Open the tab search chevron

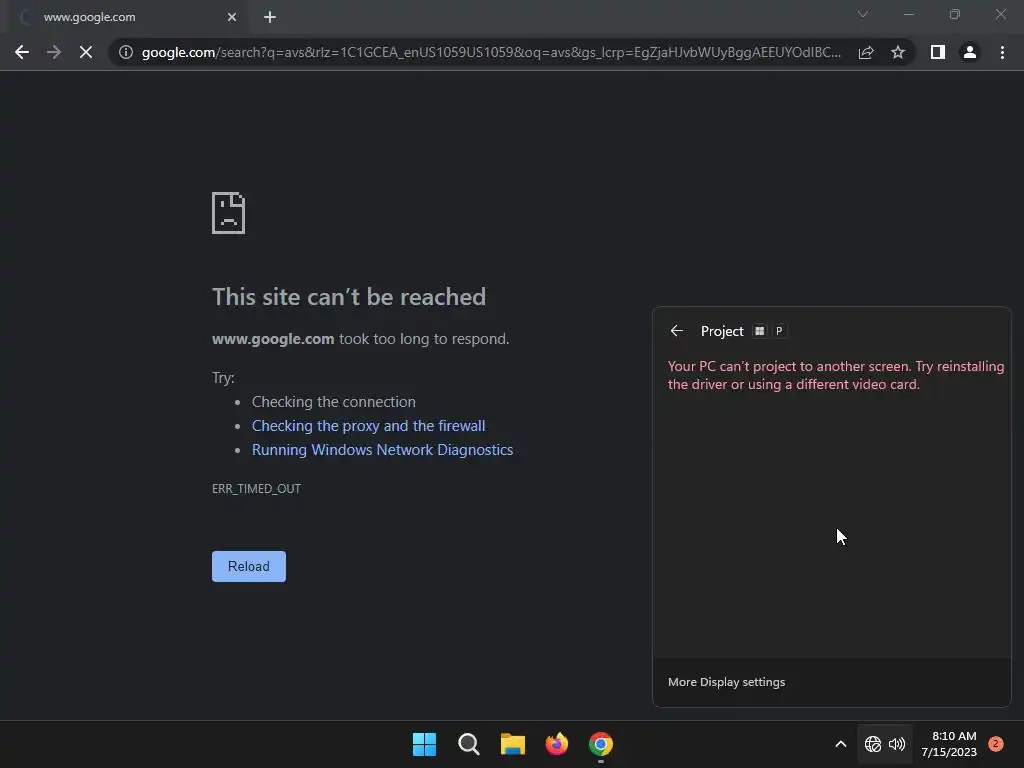tap(863, 14)
